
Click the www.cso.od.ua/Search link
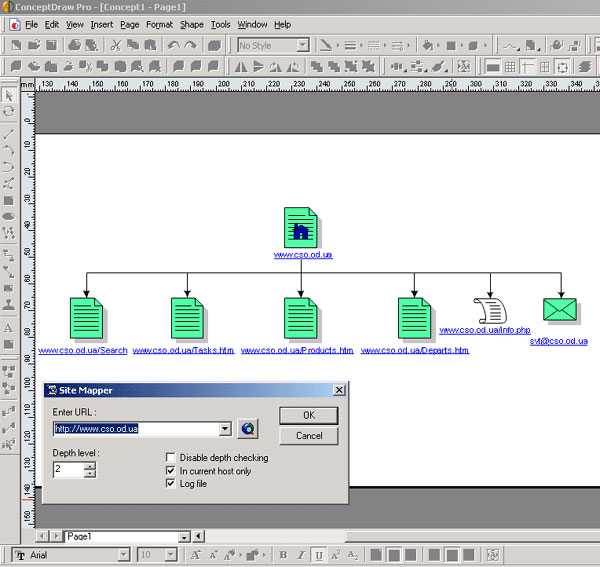click(x=83, y=350)
